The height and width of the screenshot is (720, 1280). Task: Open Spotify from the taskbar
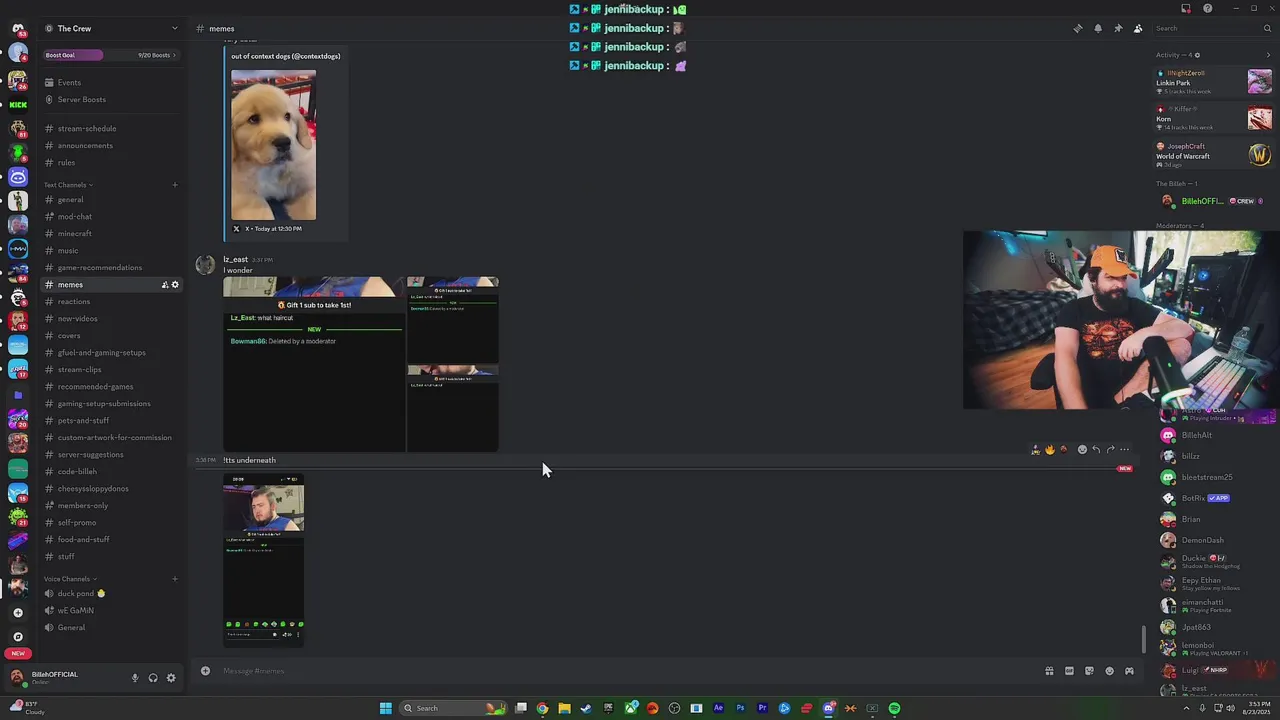point(894,708)
